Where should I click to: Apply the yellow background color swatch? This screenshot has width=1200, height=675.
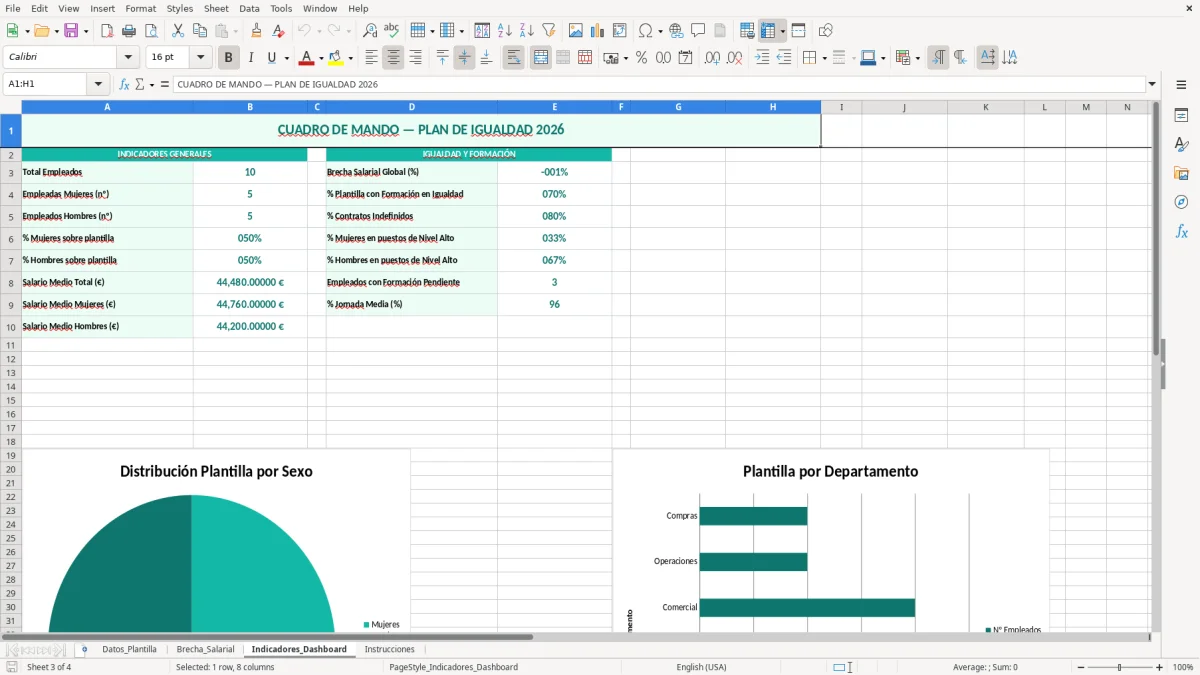pos(336,58)
